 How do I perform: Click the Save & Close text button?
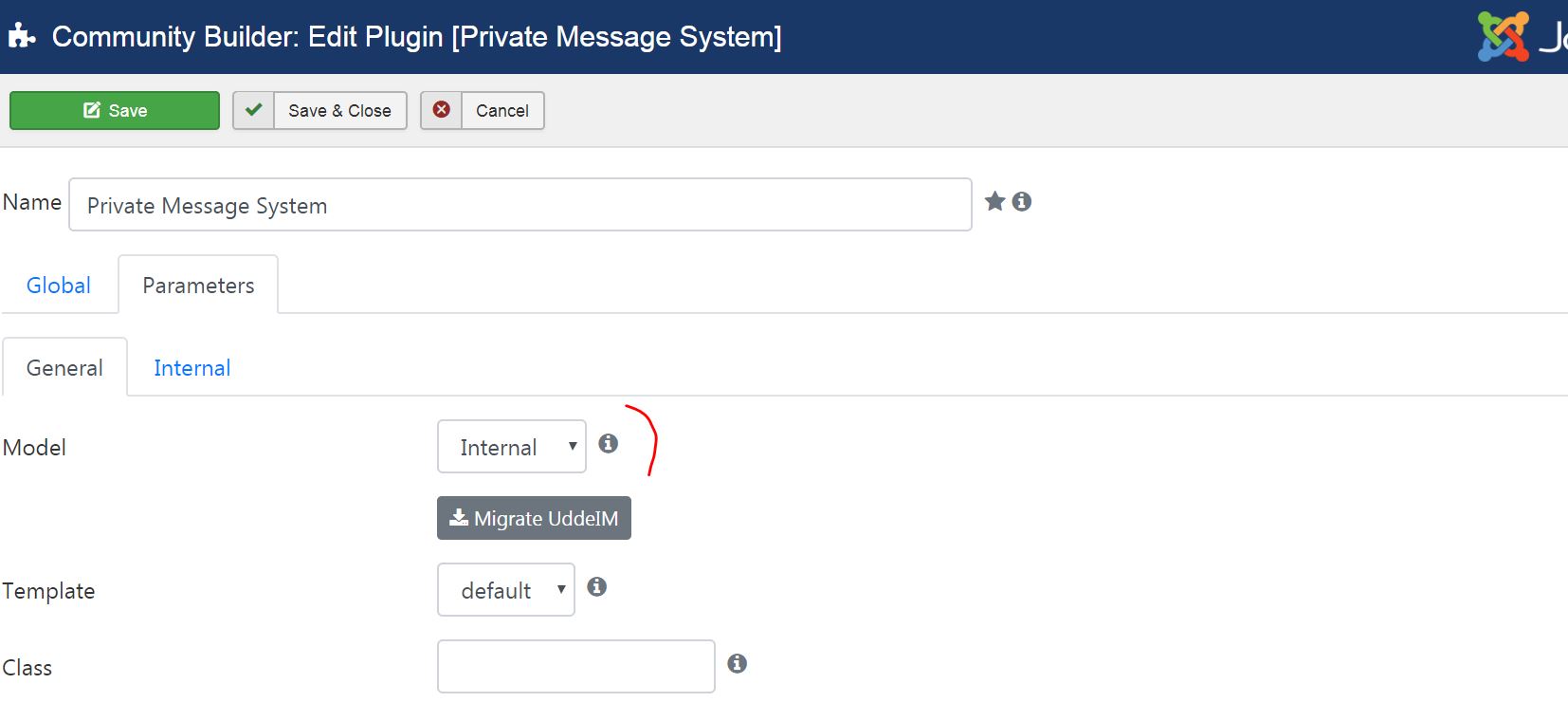coord(339,110)
